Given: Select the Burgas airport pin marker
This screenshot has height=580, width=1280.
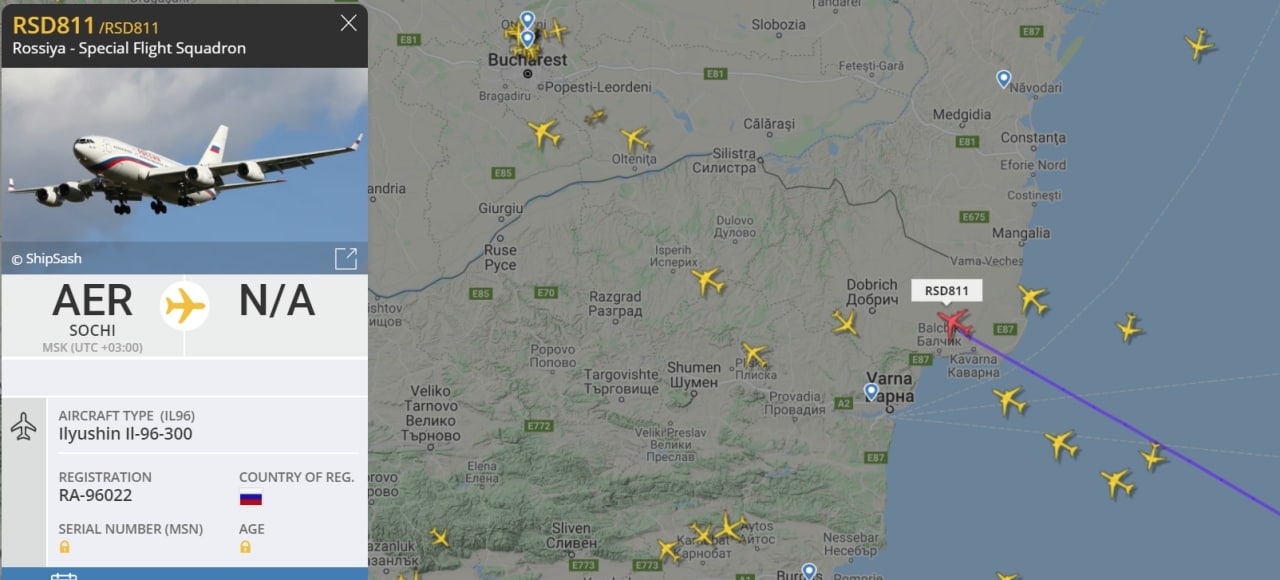Looking at the screenshot, I should pyautogui.click(x=809, y=572).
